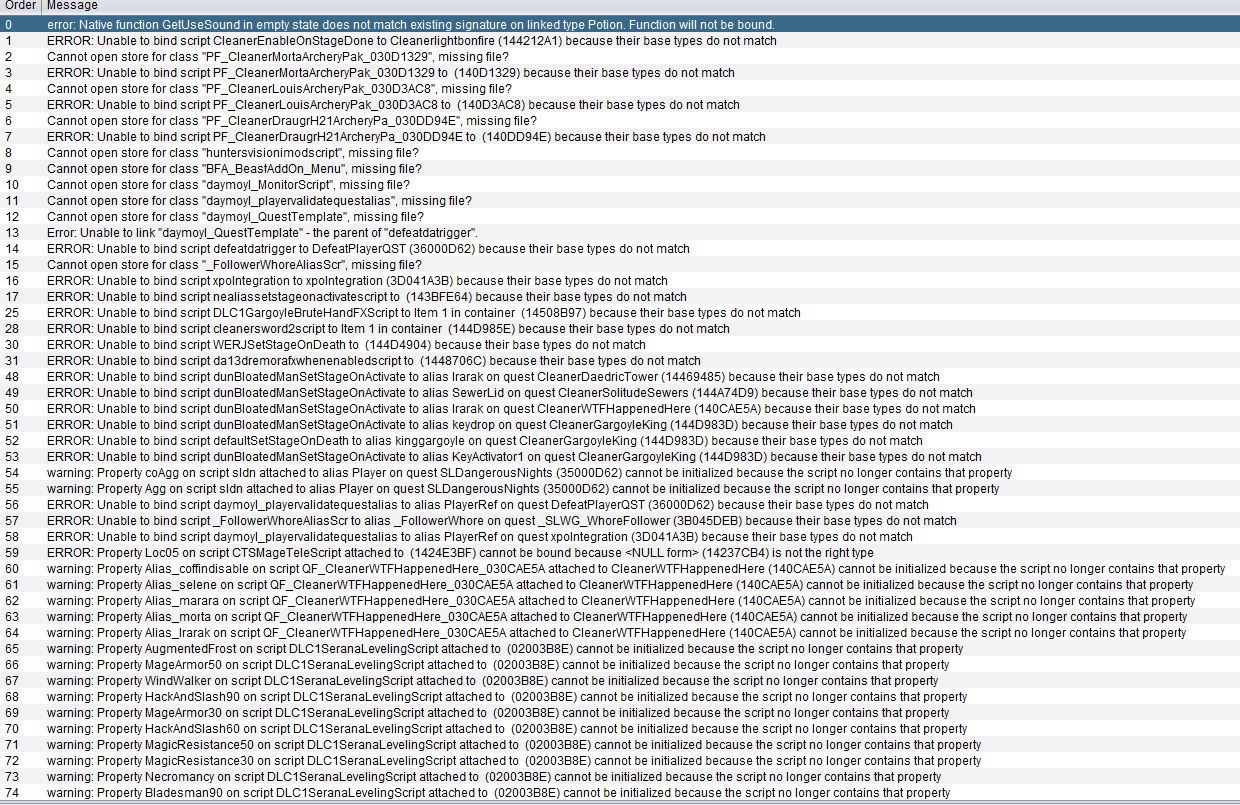1240x805 pixels.
Task: Select the CTSMageTeleScript Loc05 error row
Action: pos(460,553)
